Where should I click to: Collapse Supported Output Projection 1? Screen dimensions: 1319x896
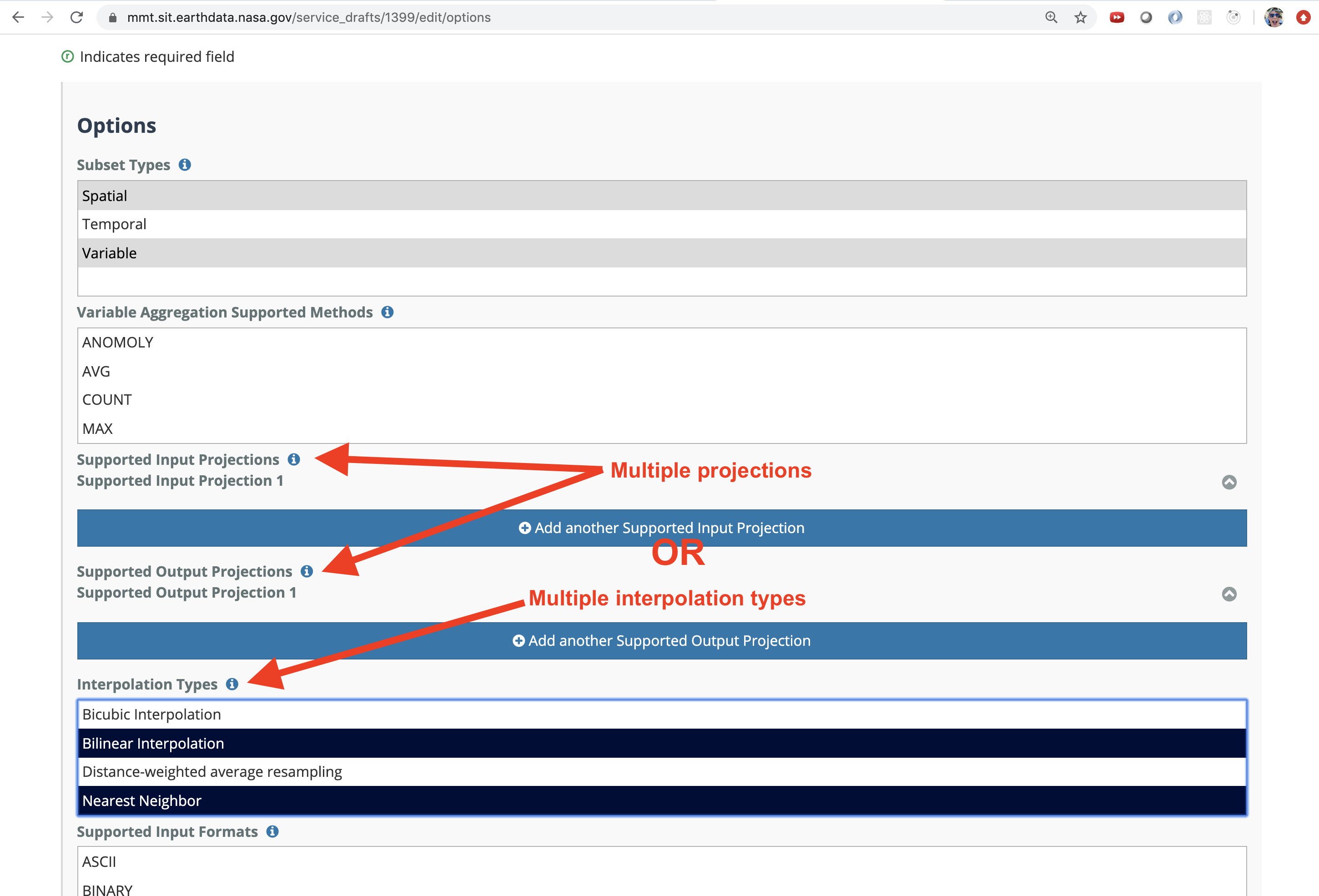[1229, 594]
